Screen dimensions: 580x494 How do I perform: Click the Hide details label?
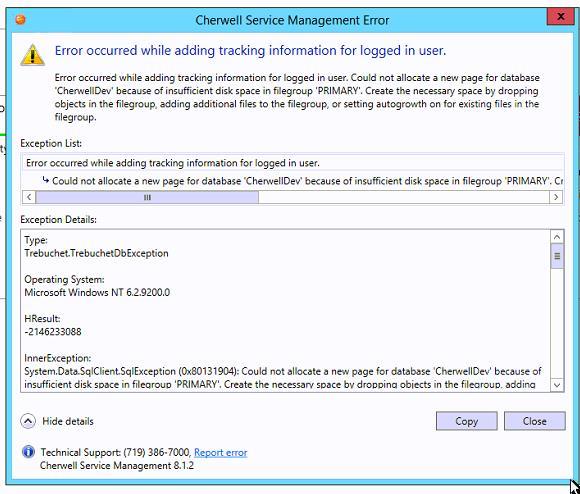68,421
